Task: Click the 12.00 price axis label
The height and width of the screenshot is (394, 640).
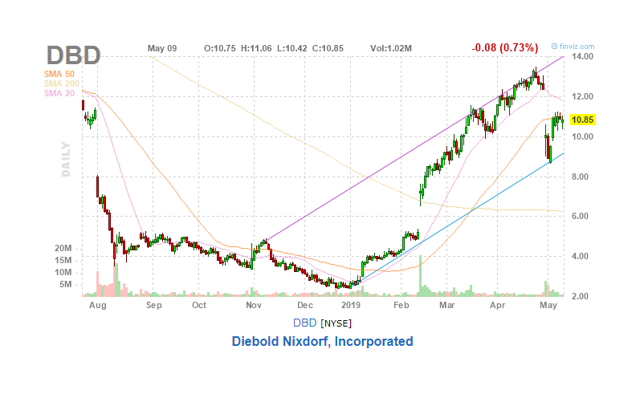Action: coord(582,97)
